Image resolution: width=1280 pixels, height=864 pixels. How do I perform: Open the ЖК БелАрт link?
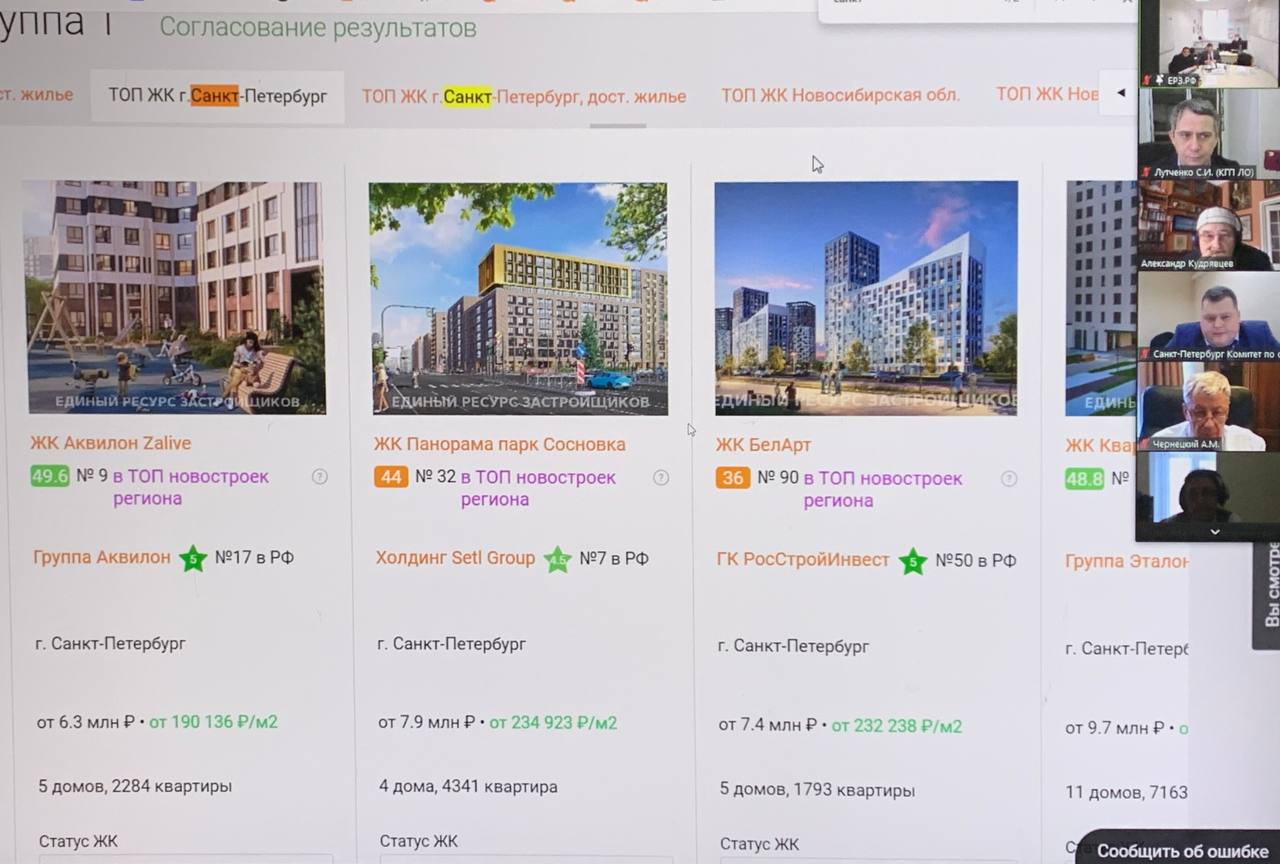763,445
